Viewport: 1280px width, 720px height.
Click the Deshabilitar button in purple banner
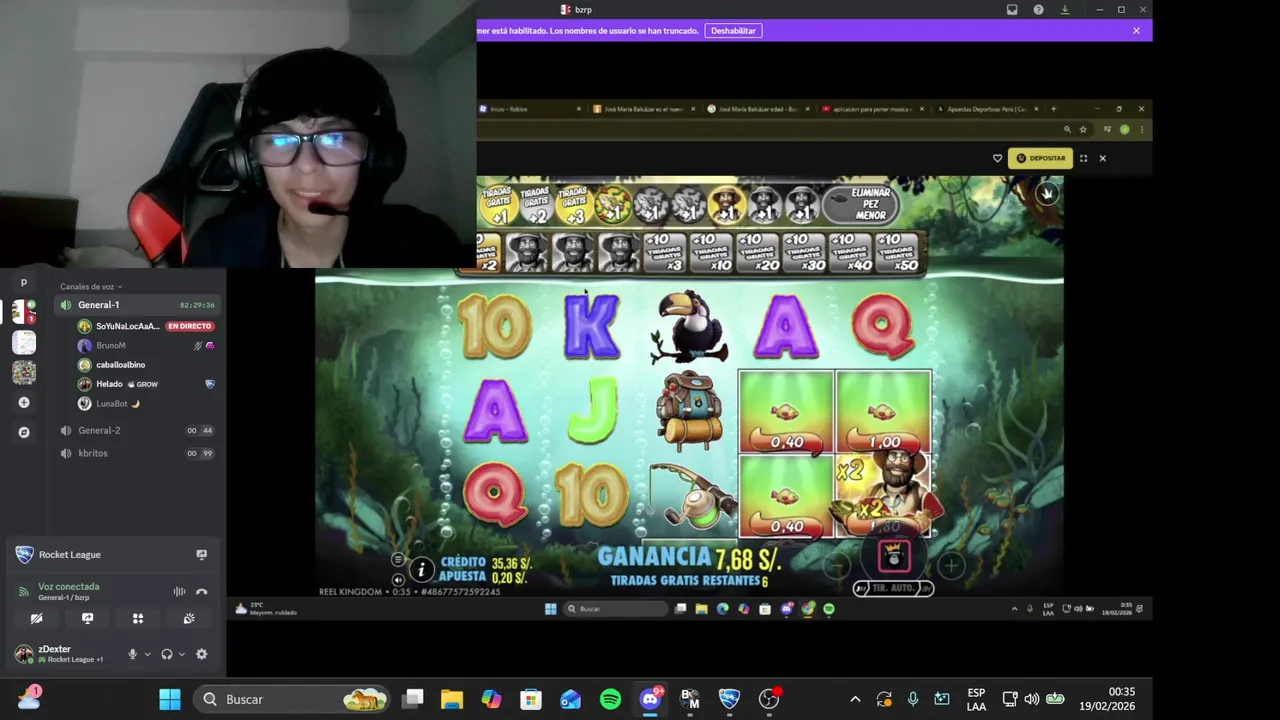(733, 31)
